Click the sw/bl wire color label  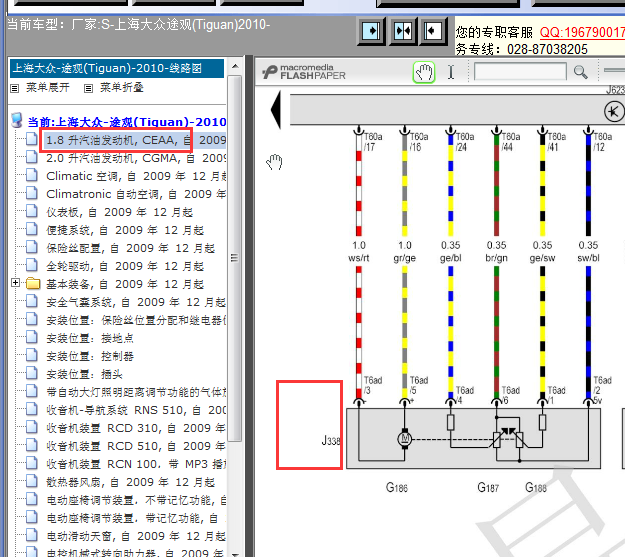click(x=588, y=258)
